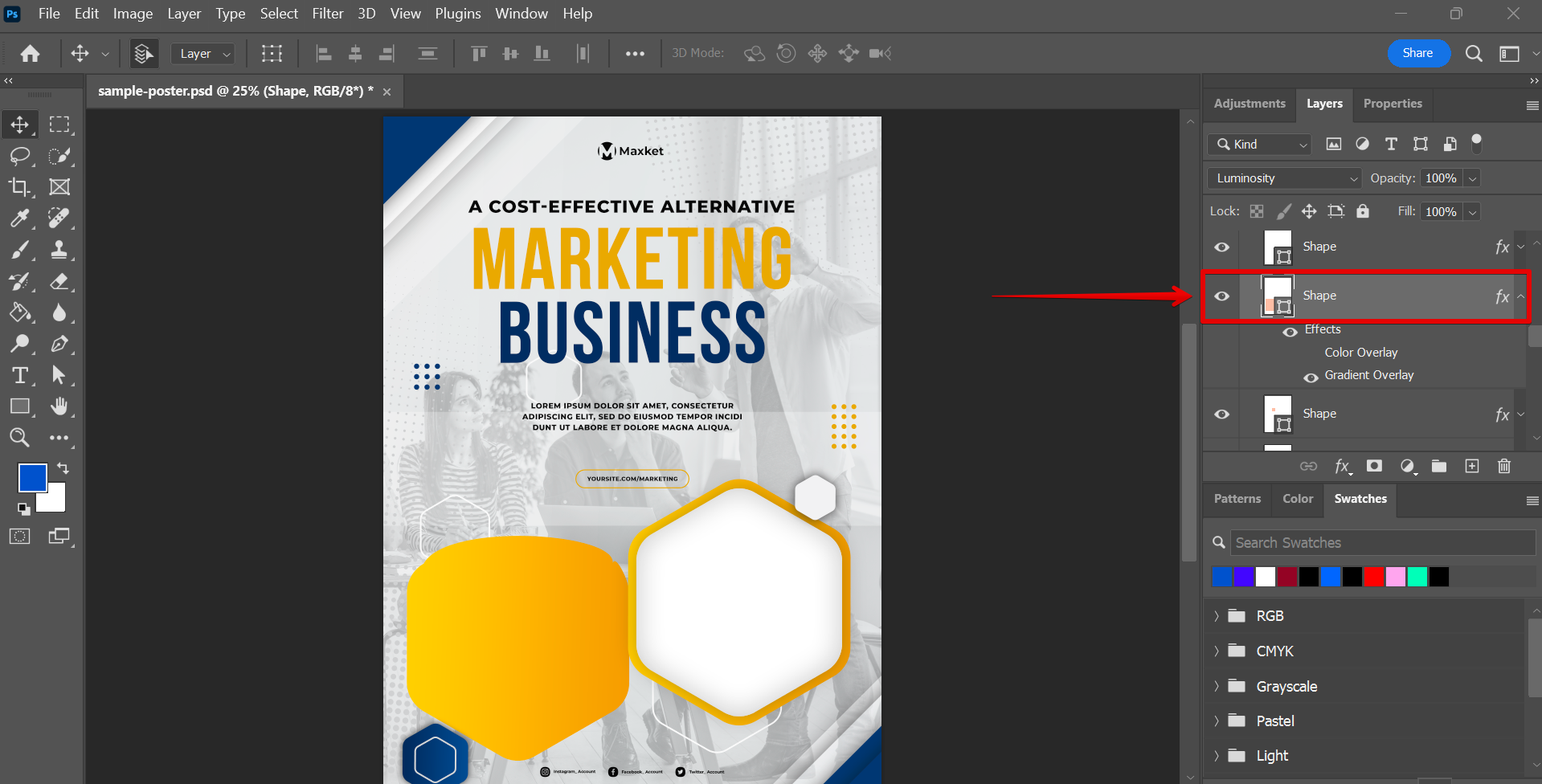The image size is (1542, 784).
Task: Select the Crop tool
Action: pos(19,187)
